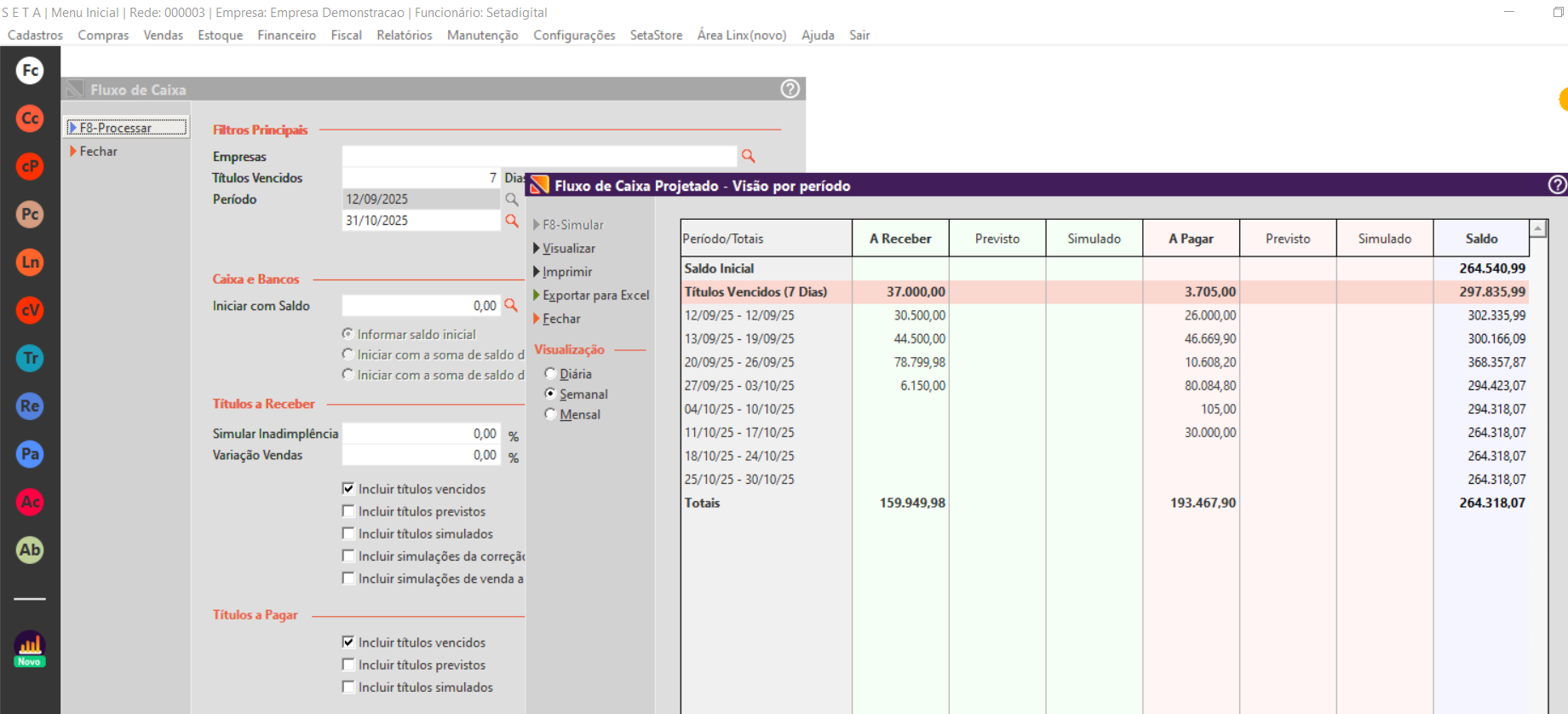Open the Iniciar com Saldo lookup icon
This screenshot has width=1568, height=714.
tap(511, 305)
